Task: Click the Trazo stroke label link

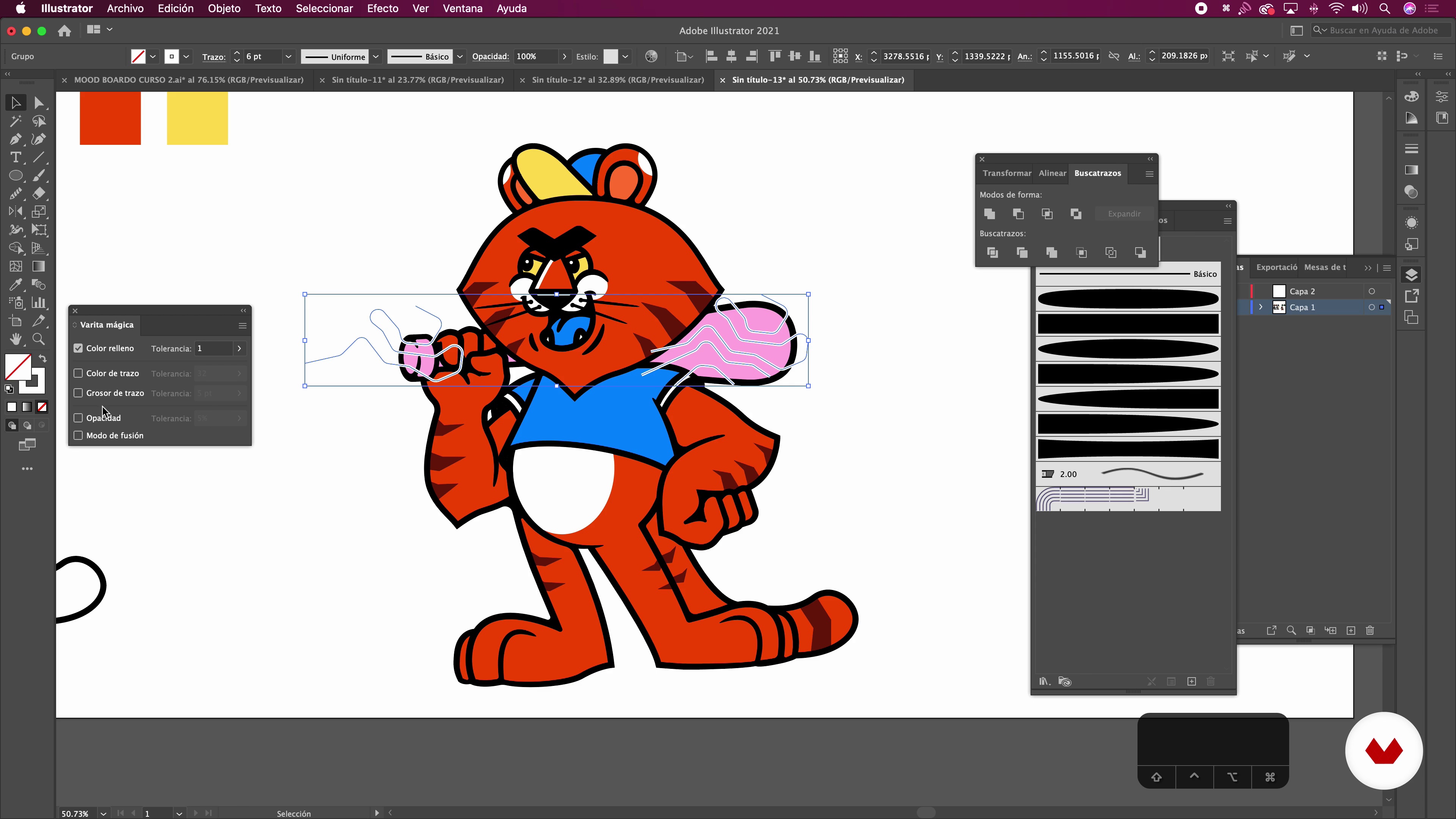Action: (x=213, y=56)
